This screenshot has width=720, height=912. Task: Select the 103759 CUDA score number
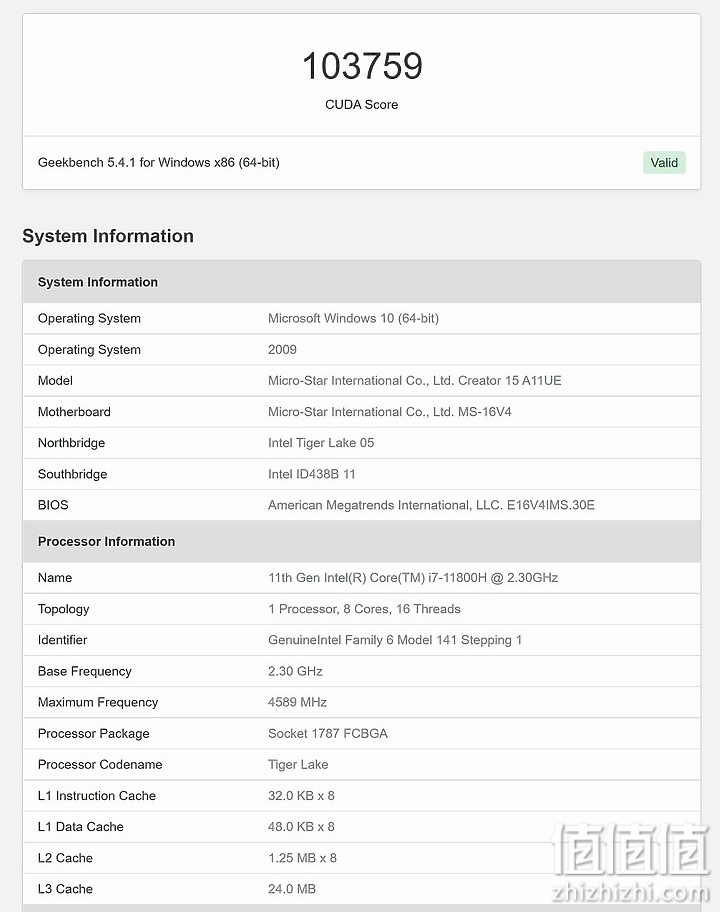pos(362,66)
